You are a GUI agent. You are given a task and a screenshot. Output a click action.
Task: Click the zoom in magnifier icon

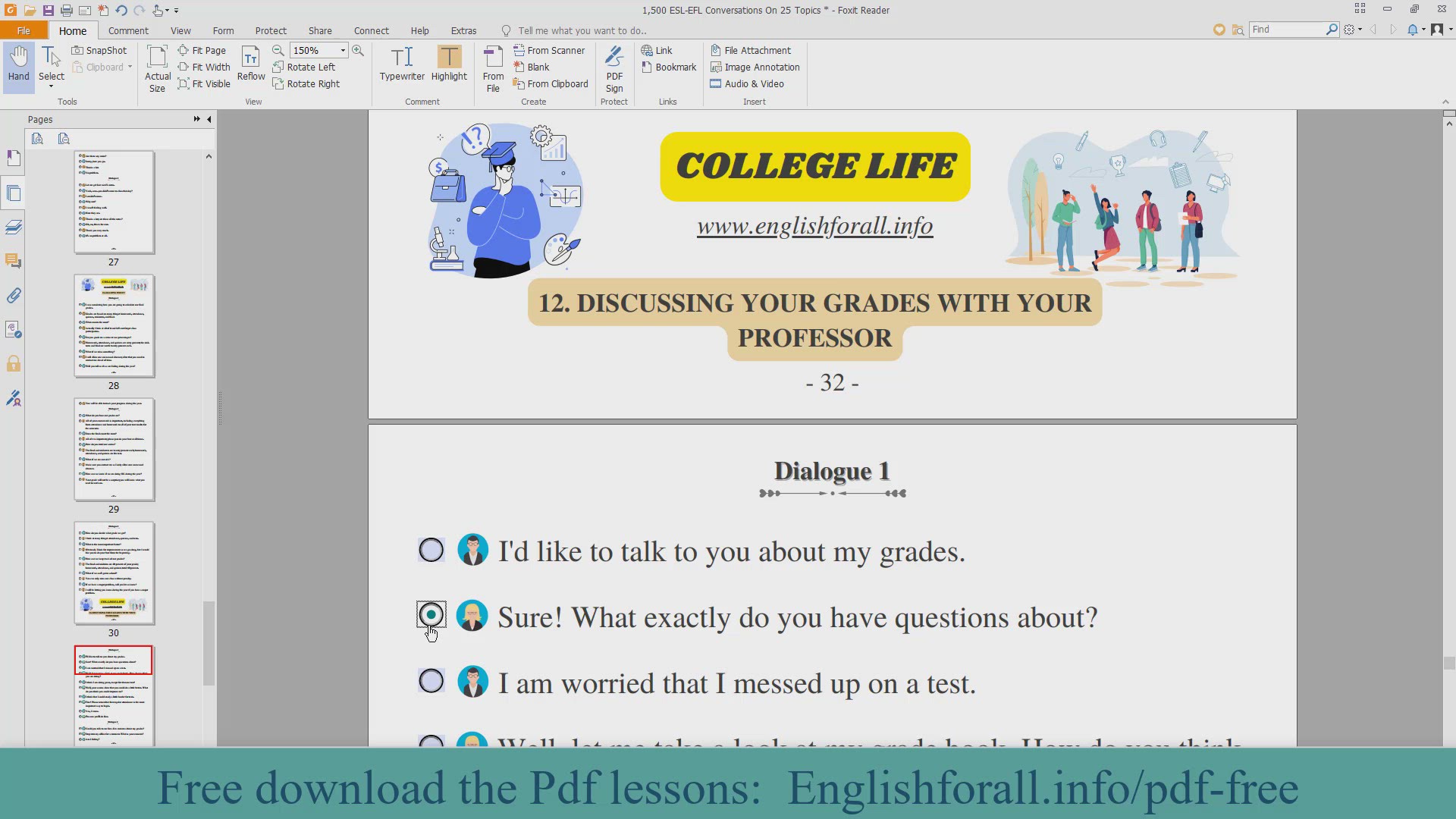(x=358, y=50)
